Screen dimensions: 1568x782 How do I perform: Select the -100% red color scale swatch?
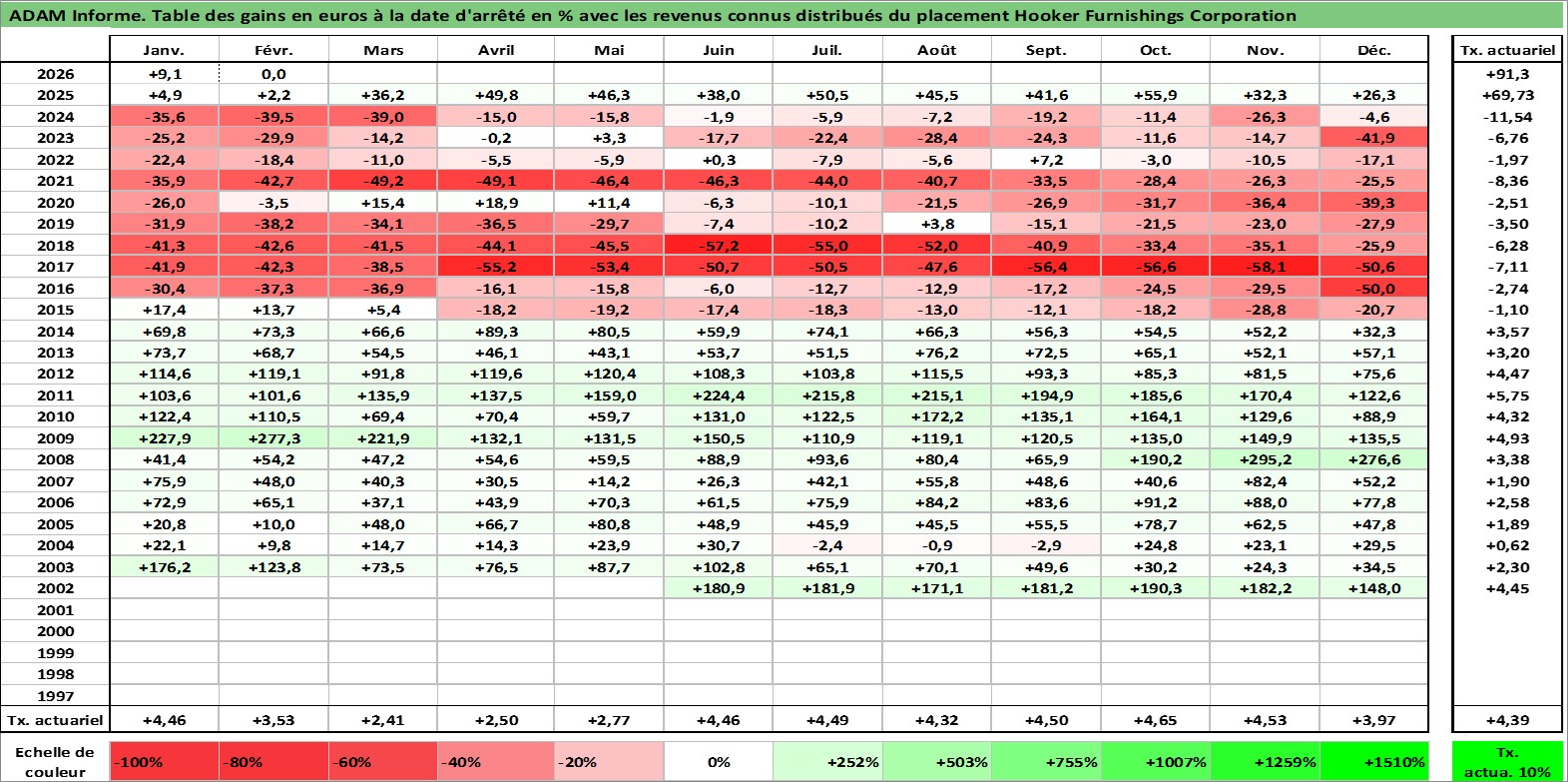pyautogui.click(x=164, y=761)
